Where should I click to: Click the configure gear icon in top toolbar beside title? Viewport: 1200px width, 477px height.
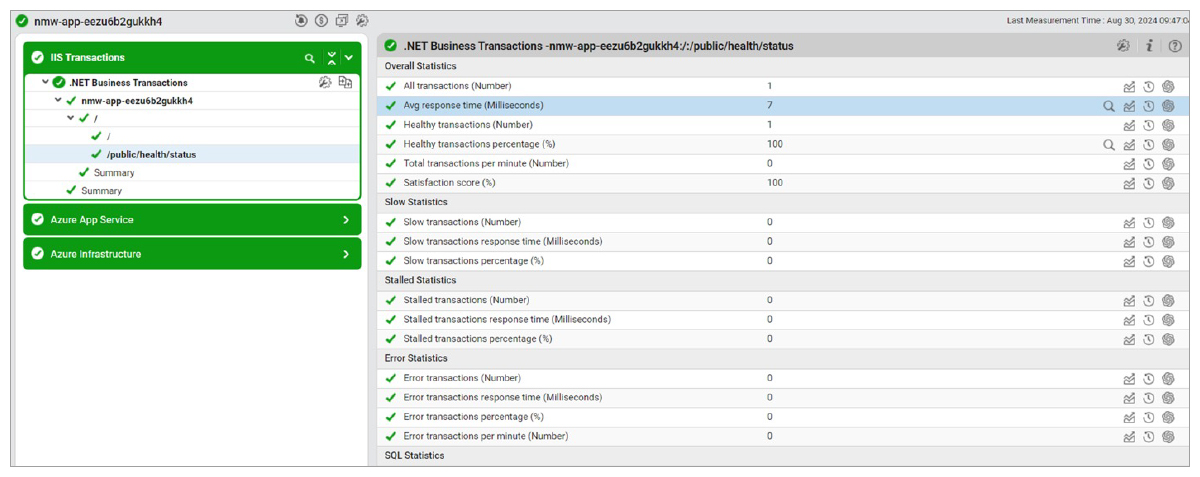pos(362,20)
